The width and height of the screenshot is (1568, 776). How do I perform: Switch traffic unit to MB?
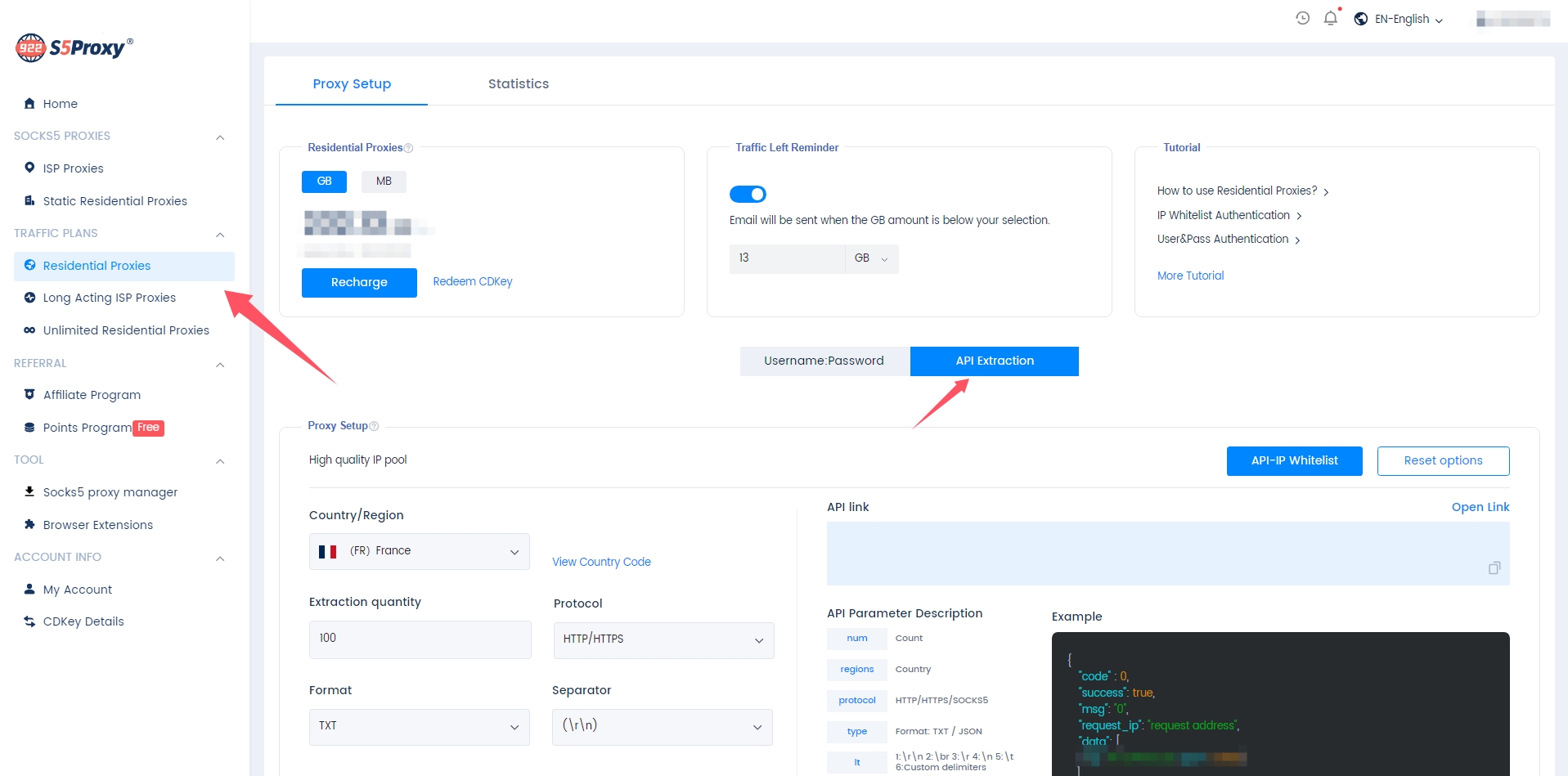pyautogui.click(x=383, y=182)
